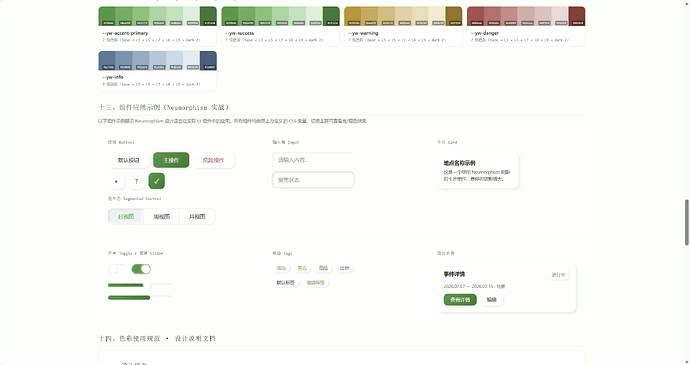The width and height of the screenshot is (690, 365).
Task: Click the 编辑 button in event card
Action: (492, 300)
